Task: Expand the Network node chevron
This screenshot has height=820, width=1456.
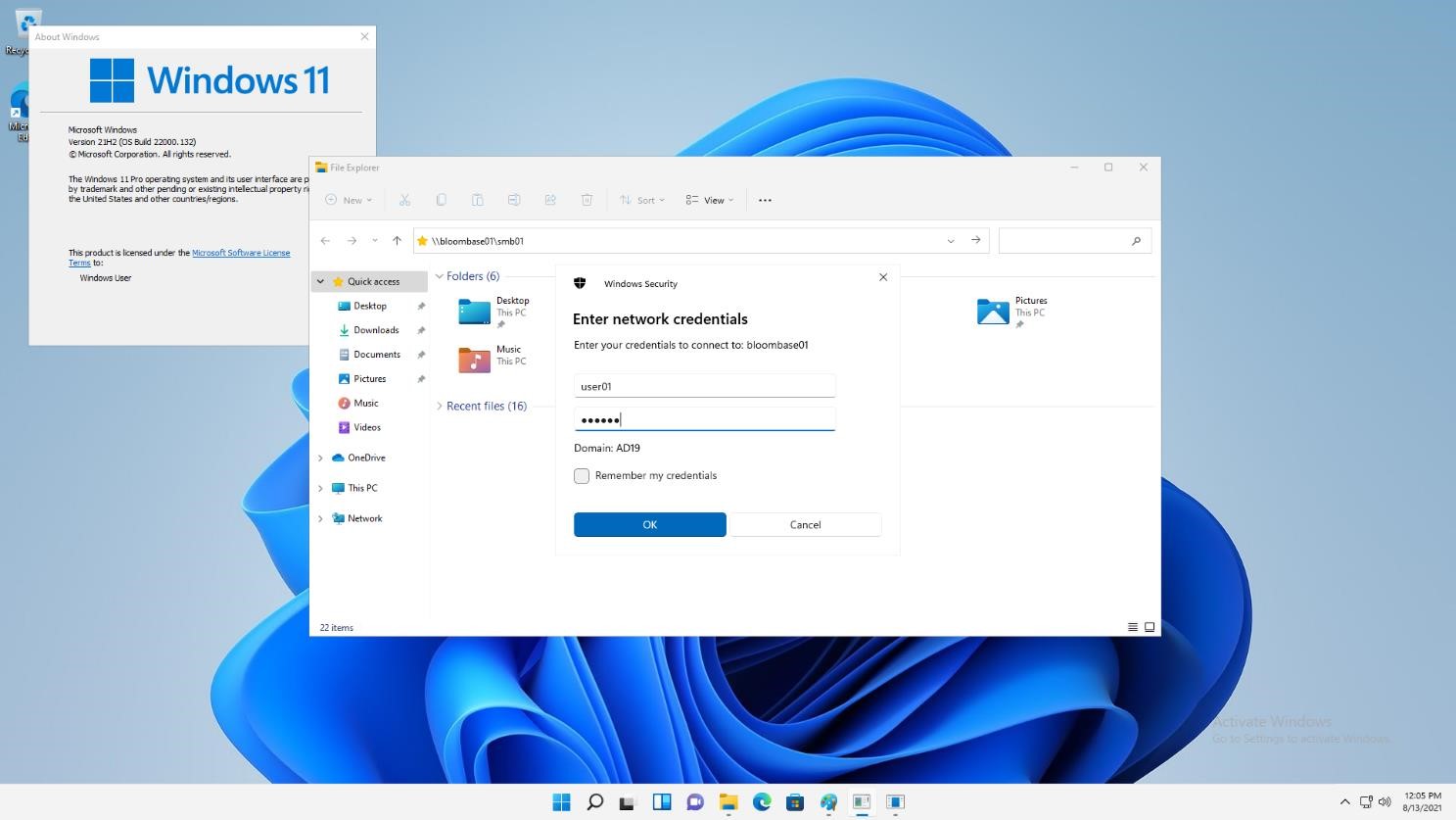Action: click(320, 518)
